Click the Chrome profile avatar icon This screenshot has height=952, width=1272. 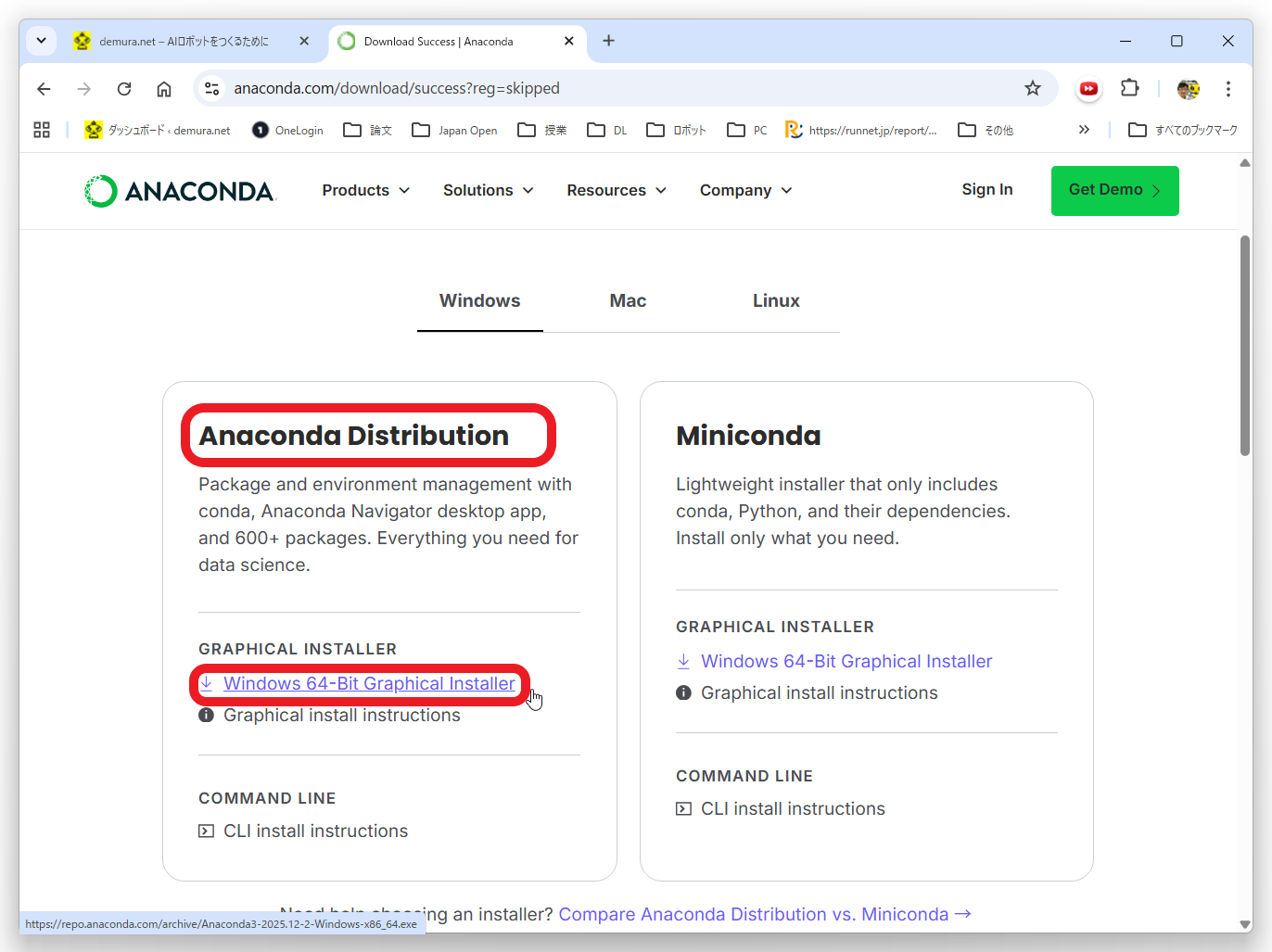[x=1188, y=89]
